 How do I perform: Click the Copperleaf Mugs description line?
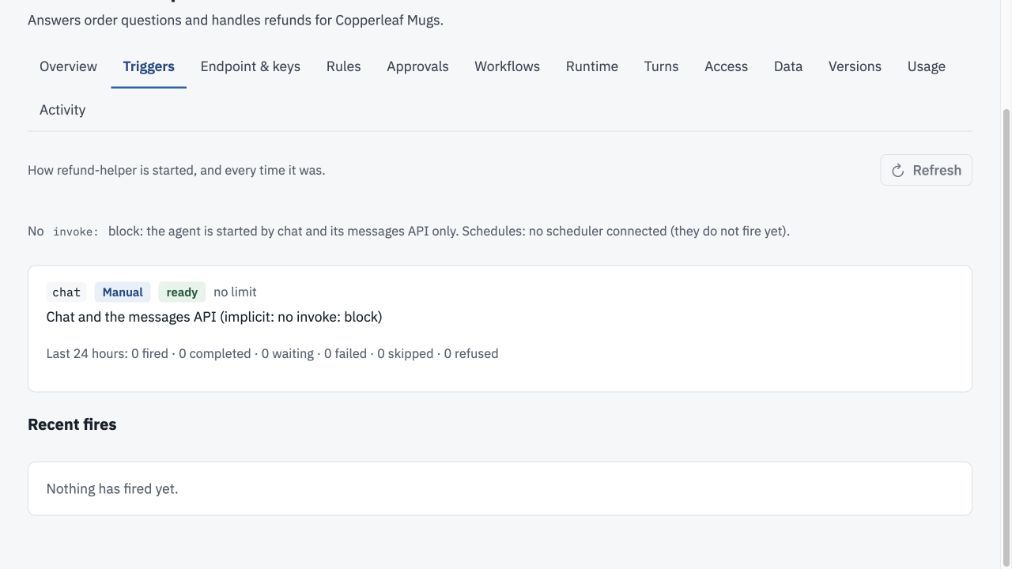pos(236,20)
